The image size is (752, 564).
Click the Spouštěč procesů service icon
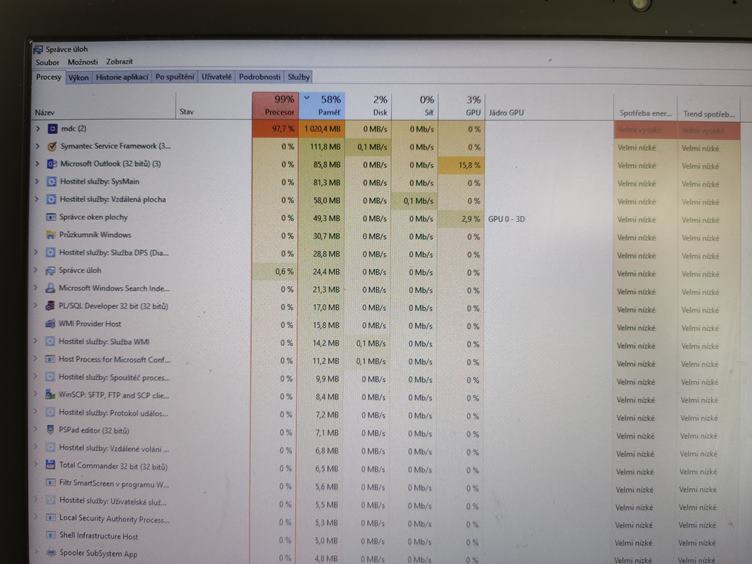coord(50,377)
